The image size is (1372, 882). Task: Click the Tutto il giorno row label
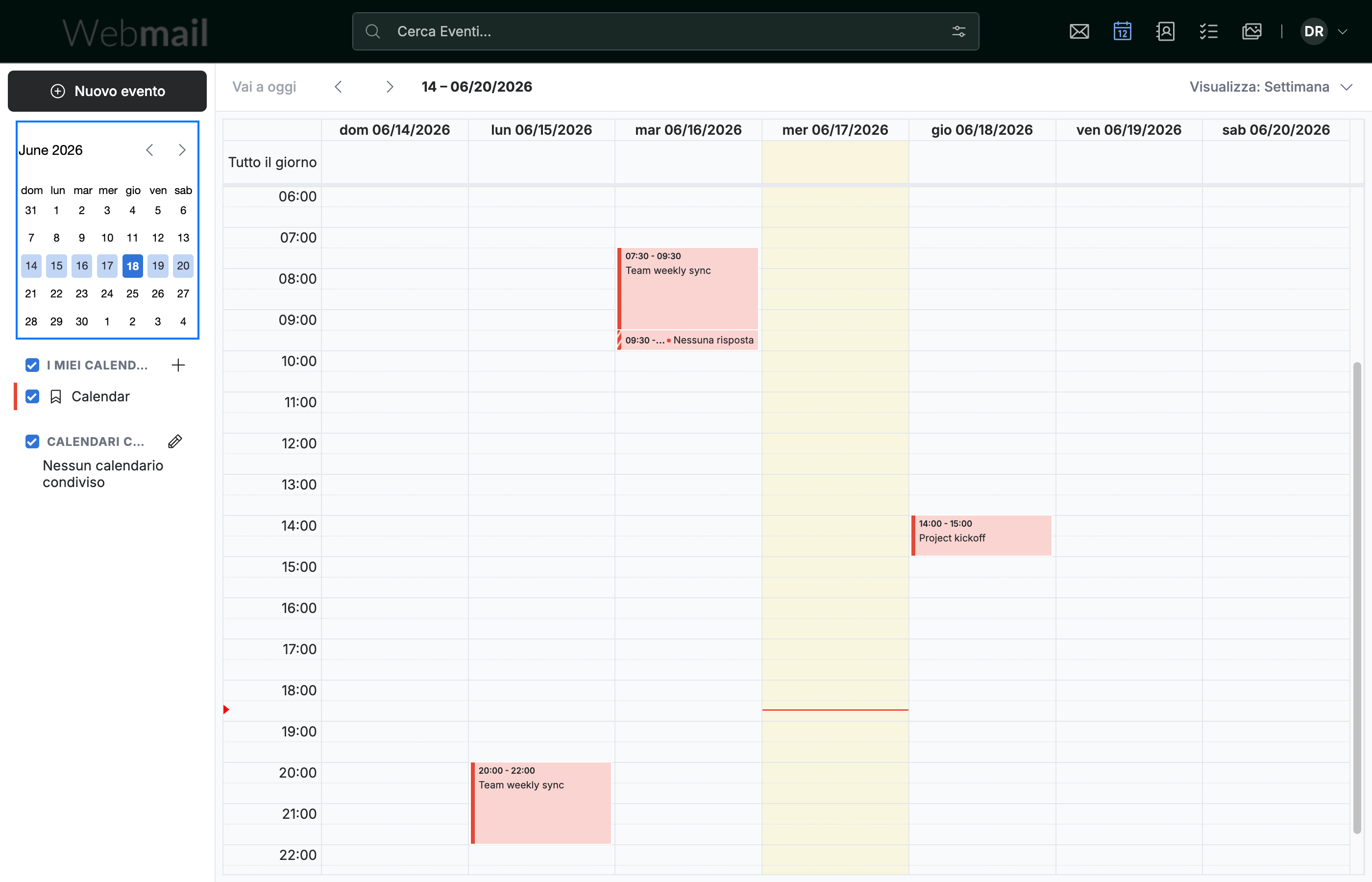click(x=272, y=162)
